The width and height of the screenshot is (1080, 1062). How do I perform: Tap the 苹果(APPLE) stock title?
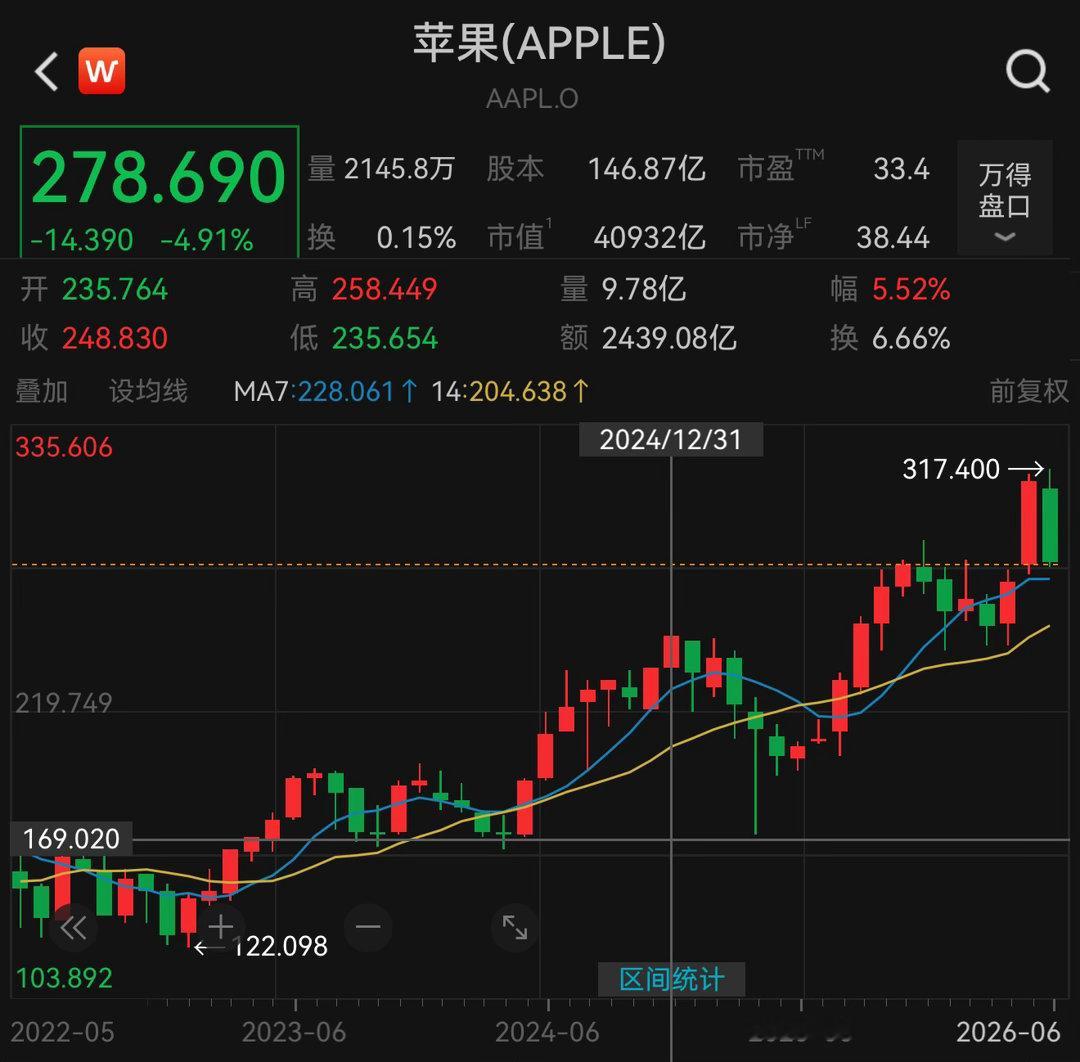539,43
